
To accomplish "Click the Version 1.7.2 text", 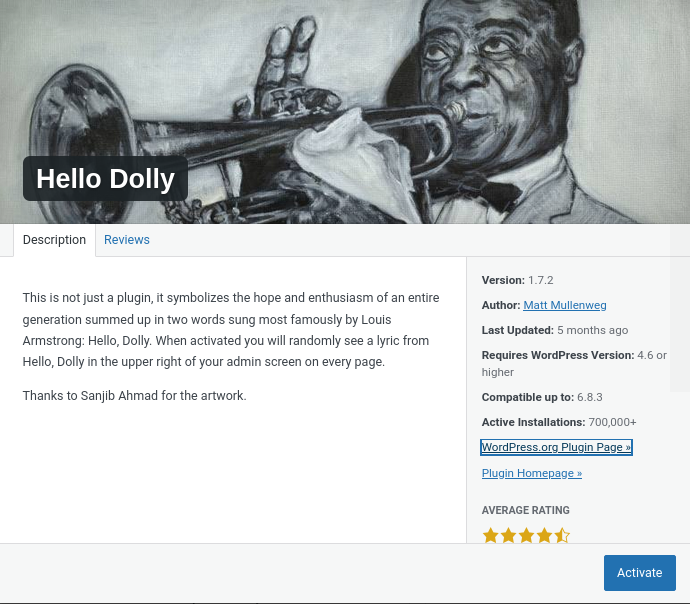I will coord(517,280).
